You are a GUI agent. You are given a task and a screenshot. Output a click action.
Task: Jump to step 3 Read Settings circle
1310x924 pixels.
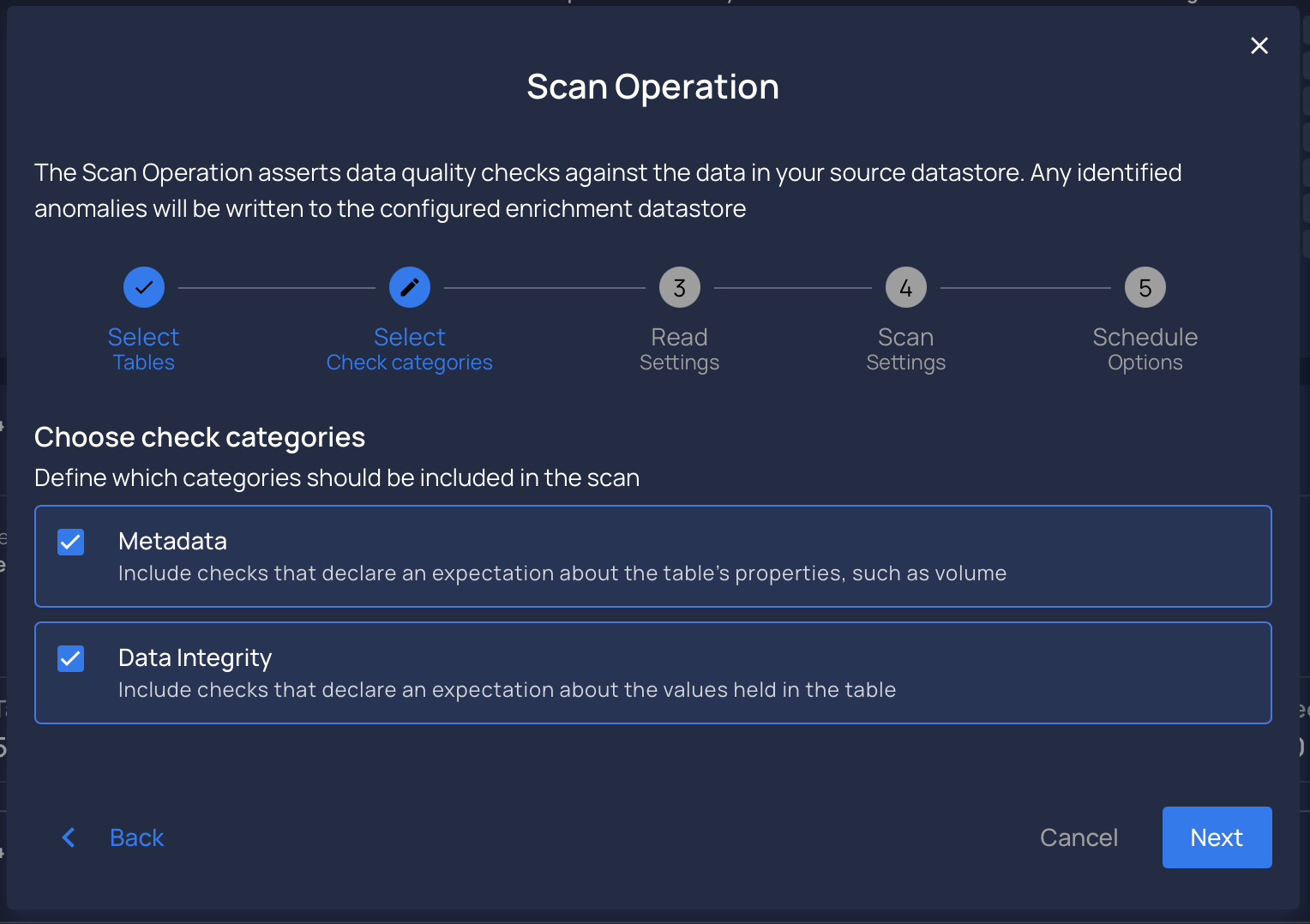click(680, 287)
